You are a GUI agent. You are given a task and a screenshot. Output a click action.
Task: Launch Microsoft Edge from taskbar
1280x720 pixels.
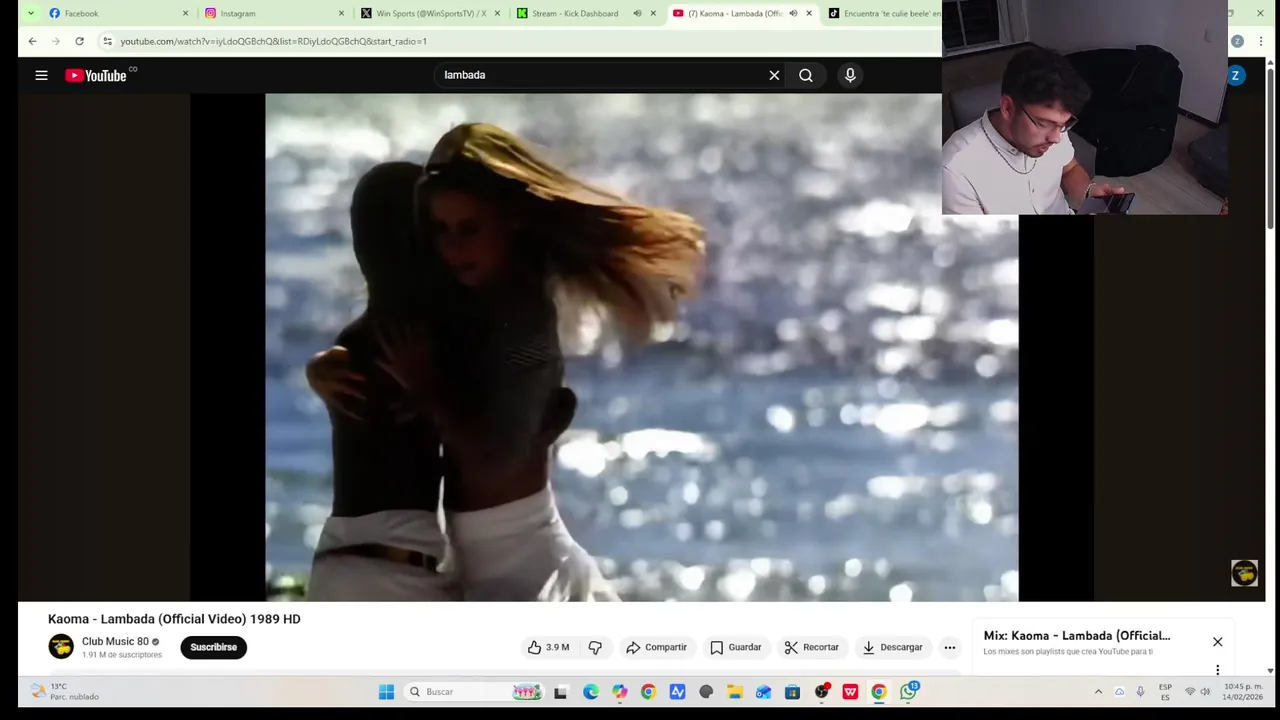click(591, 691)
